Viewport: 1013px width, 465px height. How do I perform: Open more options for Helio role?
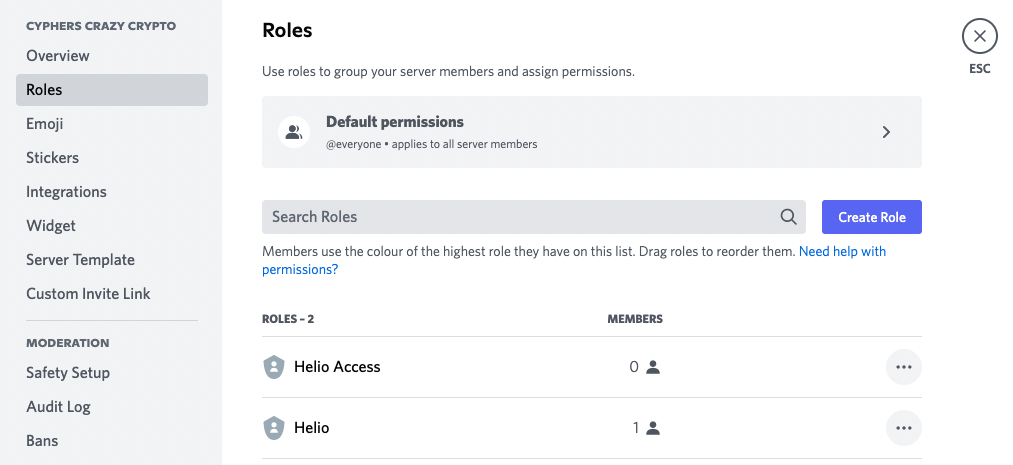coord(904,428)
